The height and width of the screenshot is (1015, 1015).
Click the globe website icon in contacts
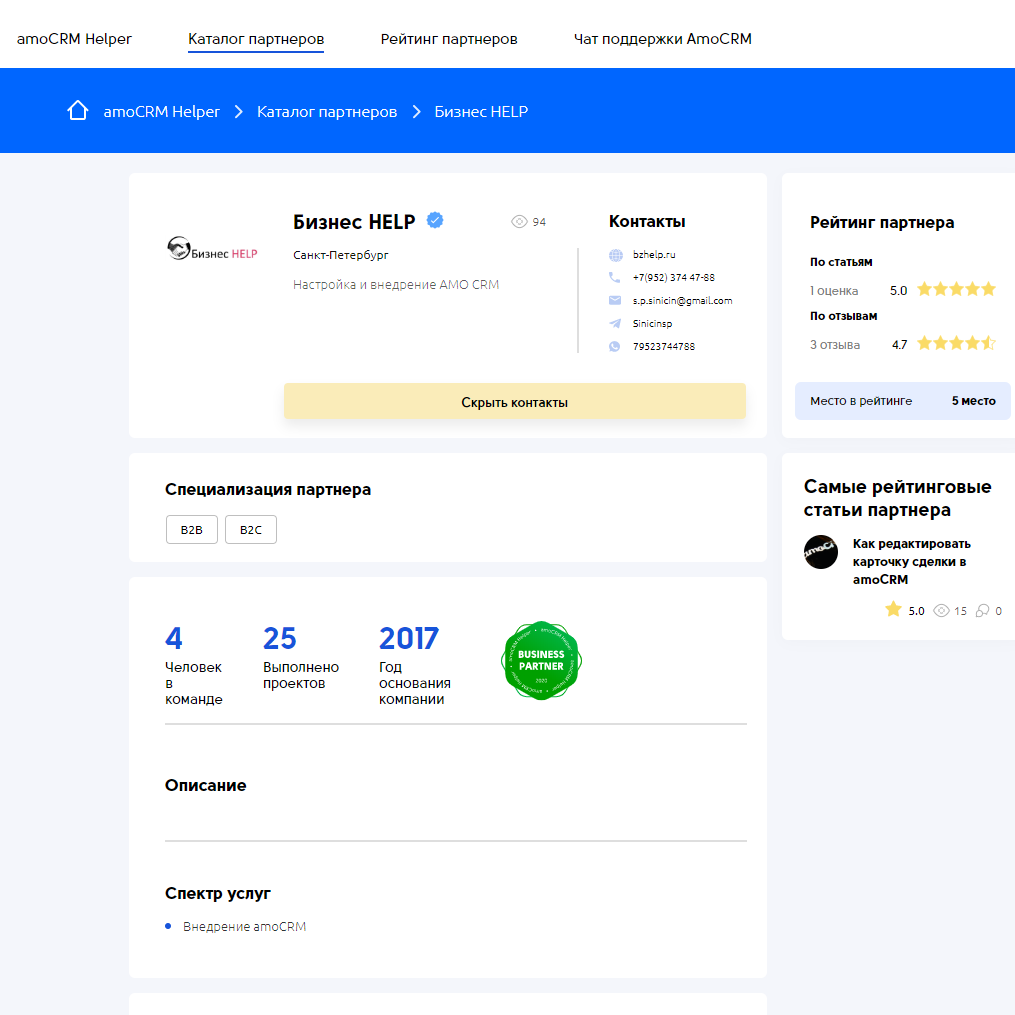click(x=616, y=255)
